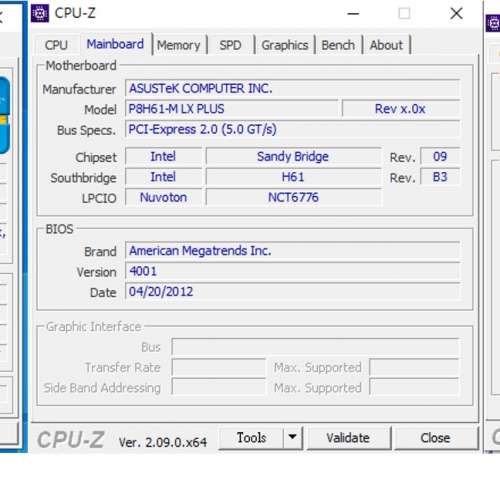Screen dimensions: 500x500
Task: Click the Ver. 2.09.0.x64 version text
Action: click(x=163, y=442)
